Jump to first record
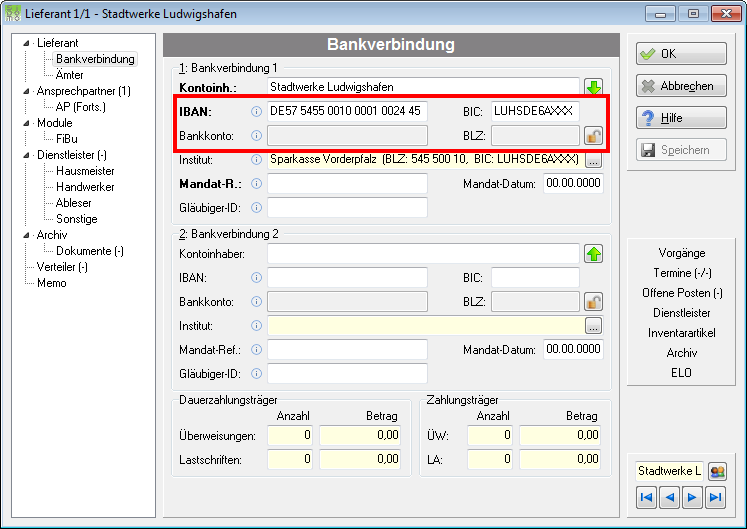747x529 pixels. pyautogui.click(x=646, y=498)
